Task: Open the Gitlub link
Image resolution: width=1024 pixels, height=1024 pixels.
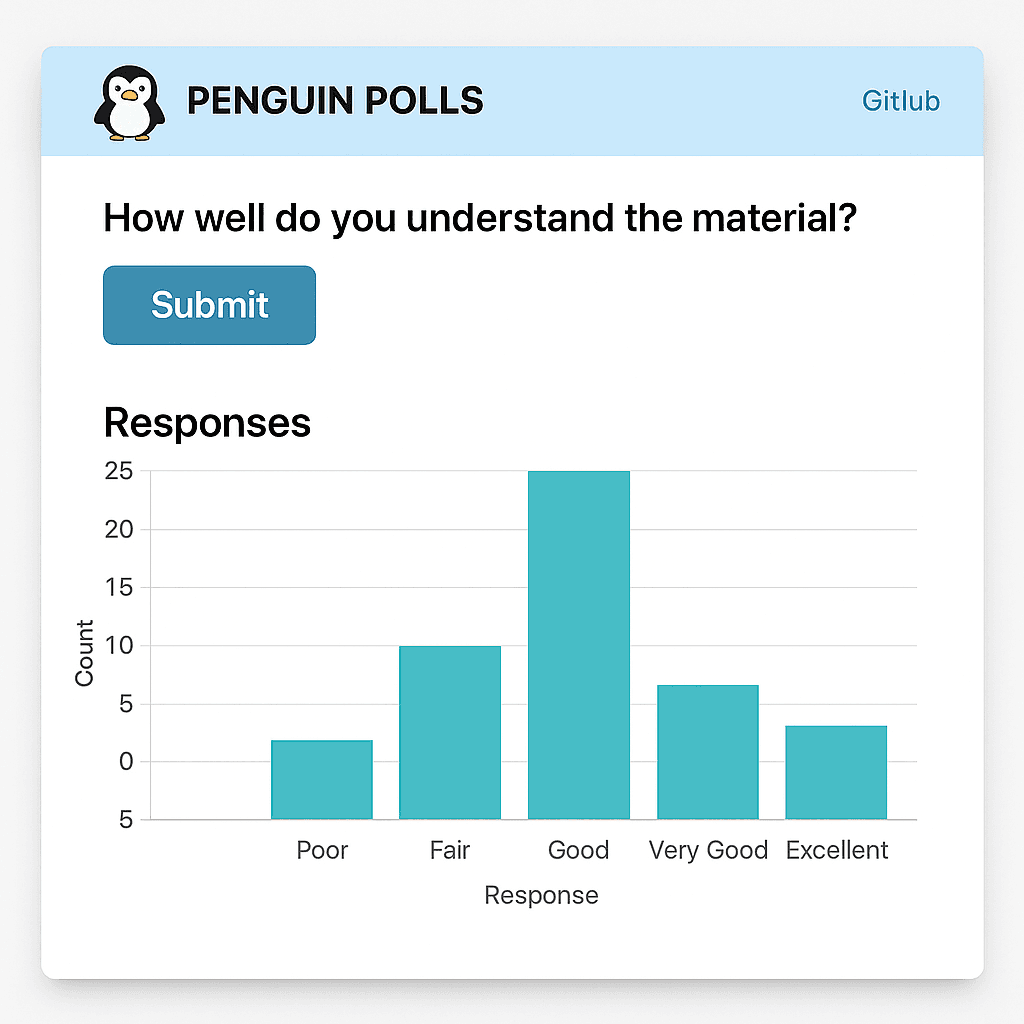Action: pyautogui.click(x=900, y=100)
